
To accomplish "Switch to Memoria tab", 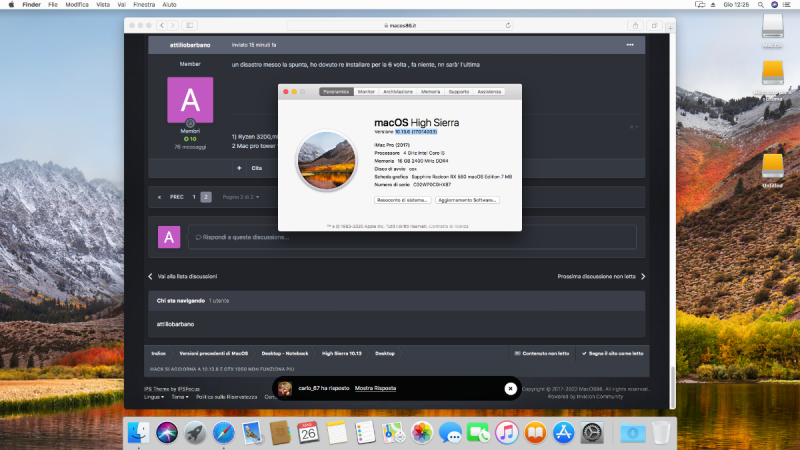I will [430, 92].
